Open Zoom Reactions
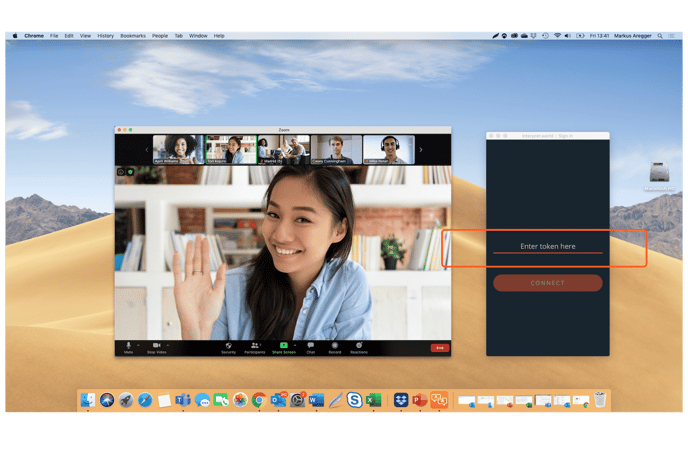 tap(359, 348)
